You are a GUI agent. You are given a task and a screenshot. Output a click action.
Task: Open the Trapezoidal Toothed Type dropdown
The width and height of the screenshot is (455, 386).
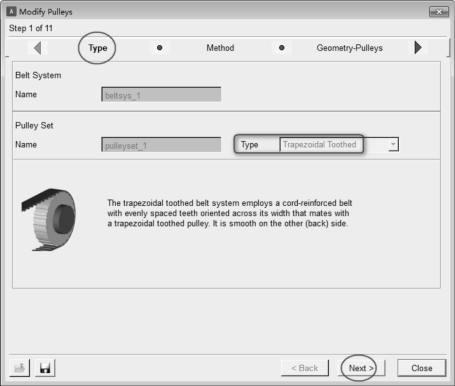point(339,145)
